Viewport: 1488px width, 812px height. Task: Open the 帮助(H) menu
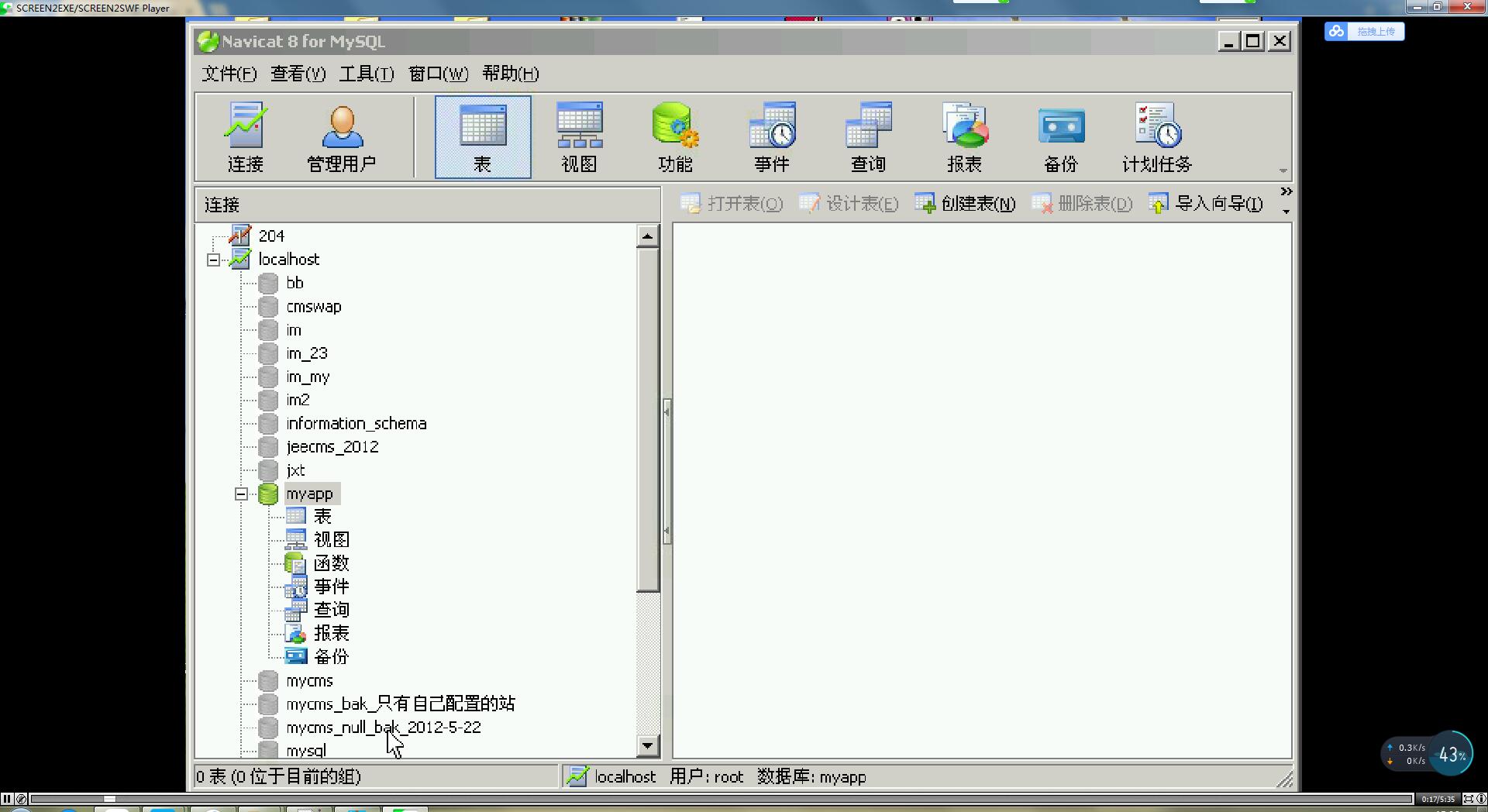tap(510, 74)
